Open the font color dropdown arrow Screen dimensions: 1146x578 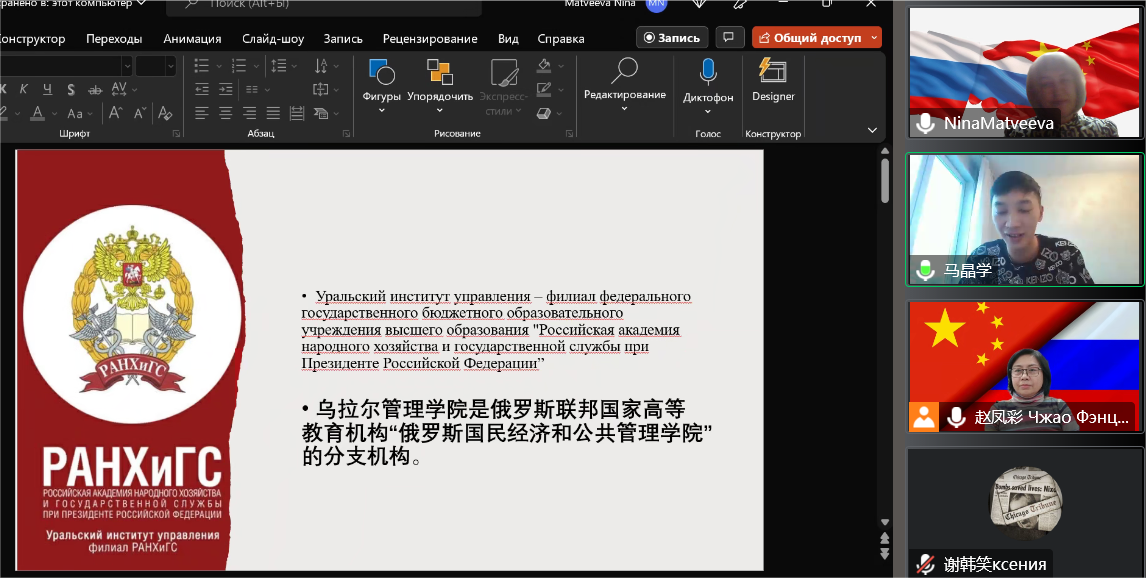click(53, 113)
